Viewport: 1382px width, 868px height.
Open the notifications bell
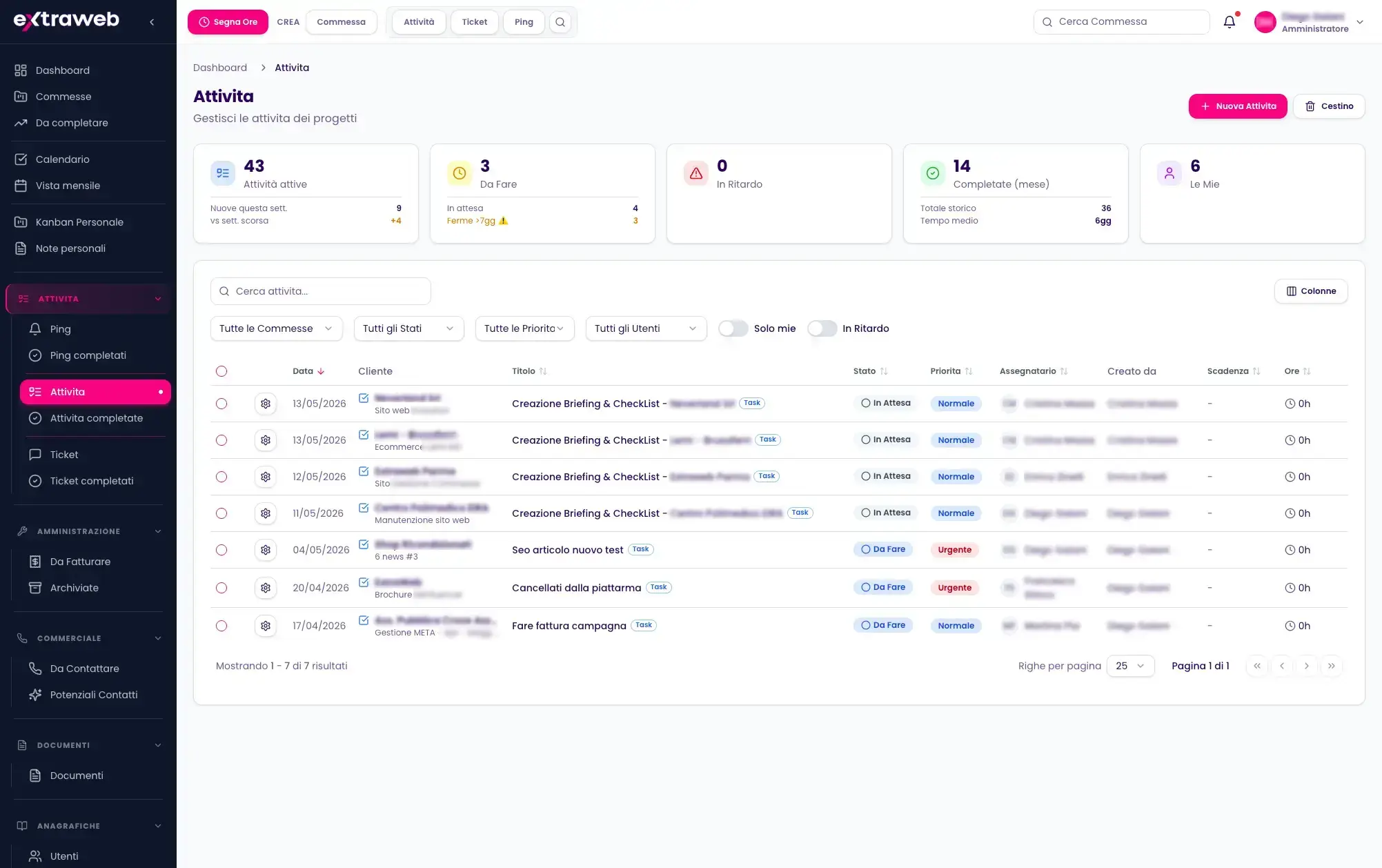pos(1229,22)
